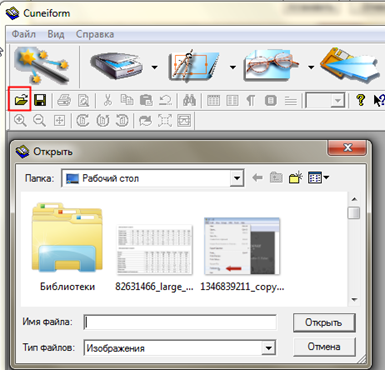Click the Открыть button
385x370 pixels.
pyautogui.click(x=324, y=322)
